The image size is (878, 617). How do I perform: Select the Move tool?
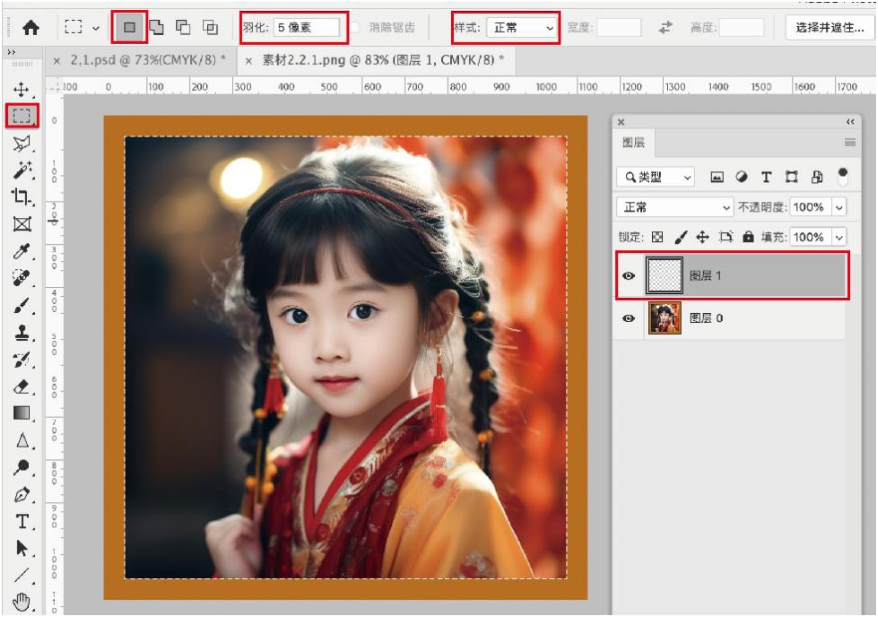[22, 91]
